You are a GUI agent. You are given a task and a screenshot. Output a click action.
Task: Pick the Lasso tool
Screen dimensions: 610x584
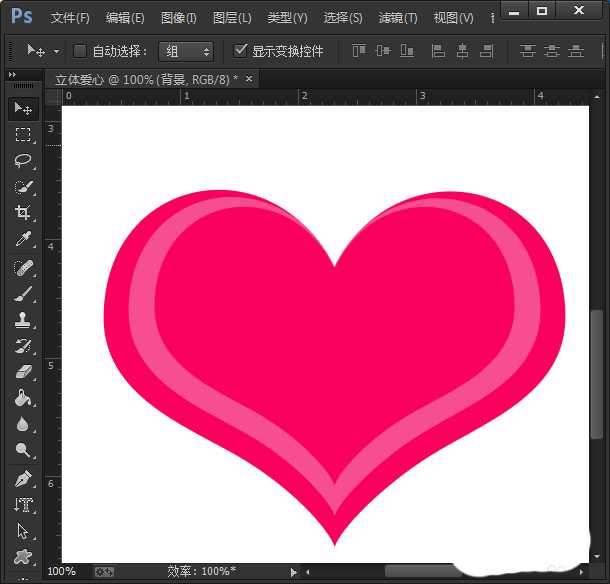point(23,161)
